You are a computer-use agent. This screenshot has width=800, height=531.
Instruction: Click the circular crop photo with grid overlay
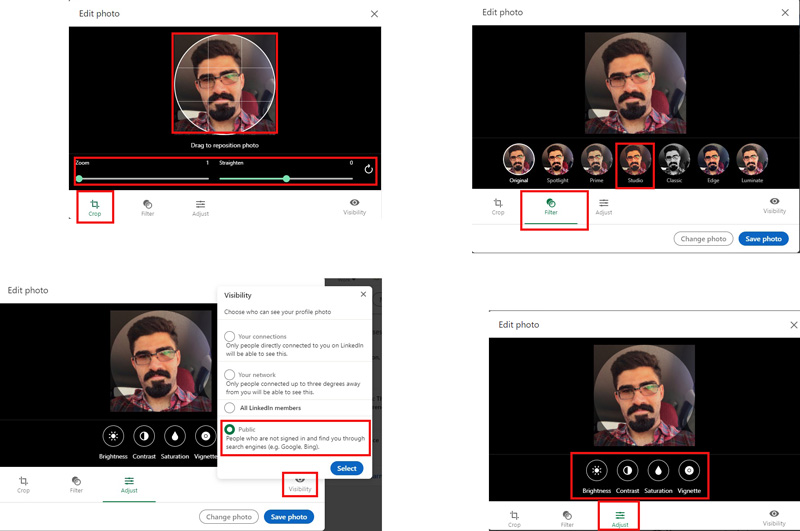tap(224, 84)
